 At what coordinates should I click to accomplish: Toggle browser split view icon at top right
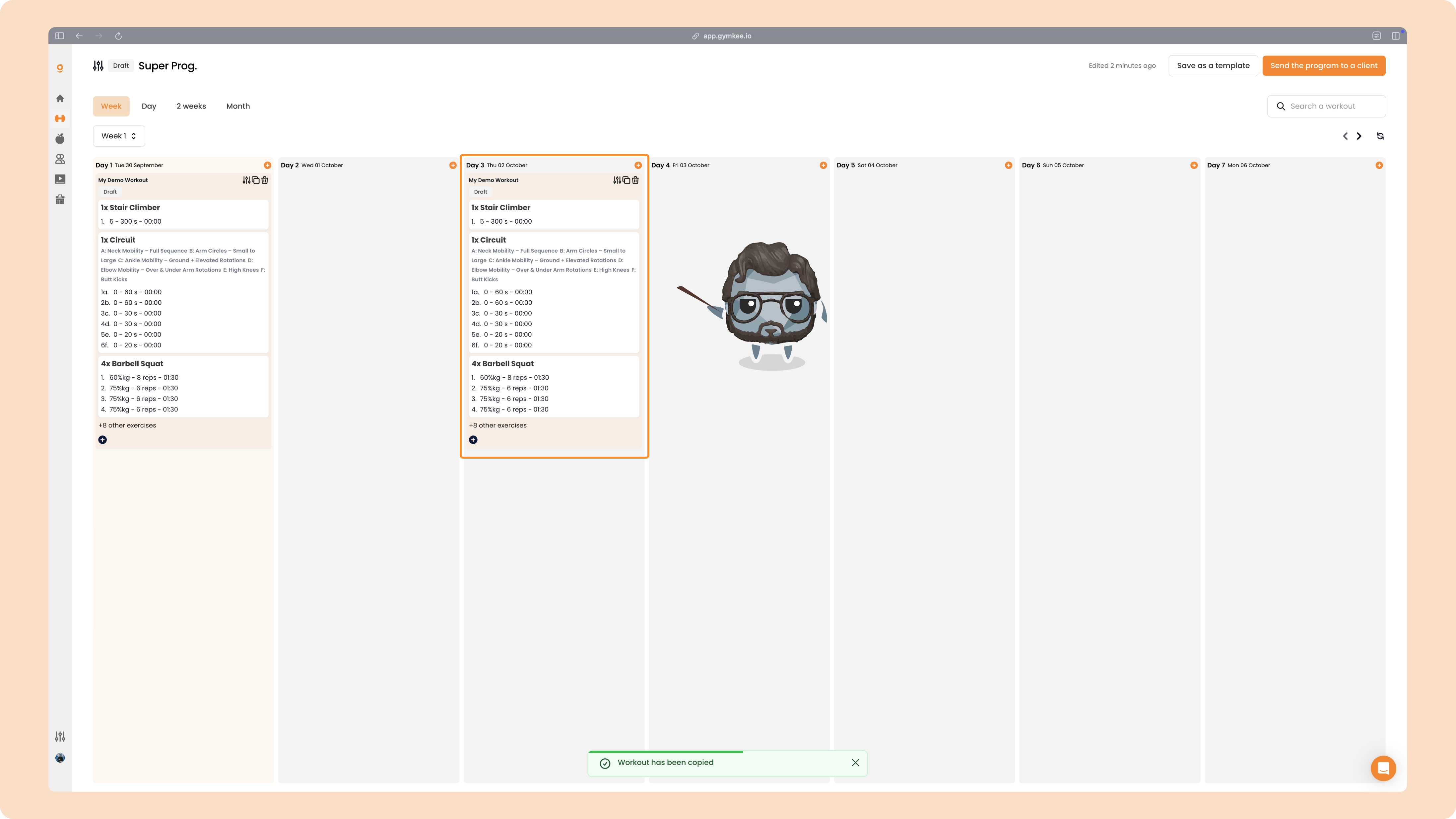click(1396, 36)
